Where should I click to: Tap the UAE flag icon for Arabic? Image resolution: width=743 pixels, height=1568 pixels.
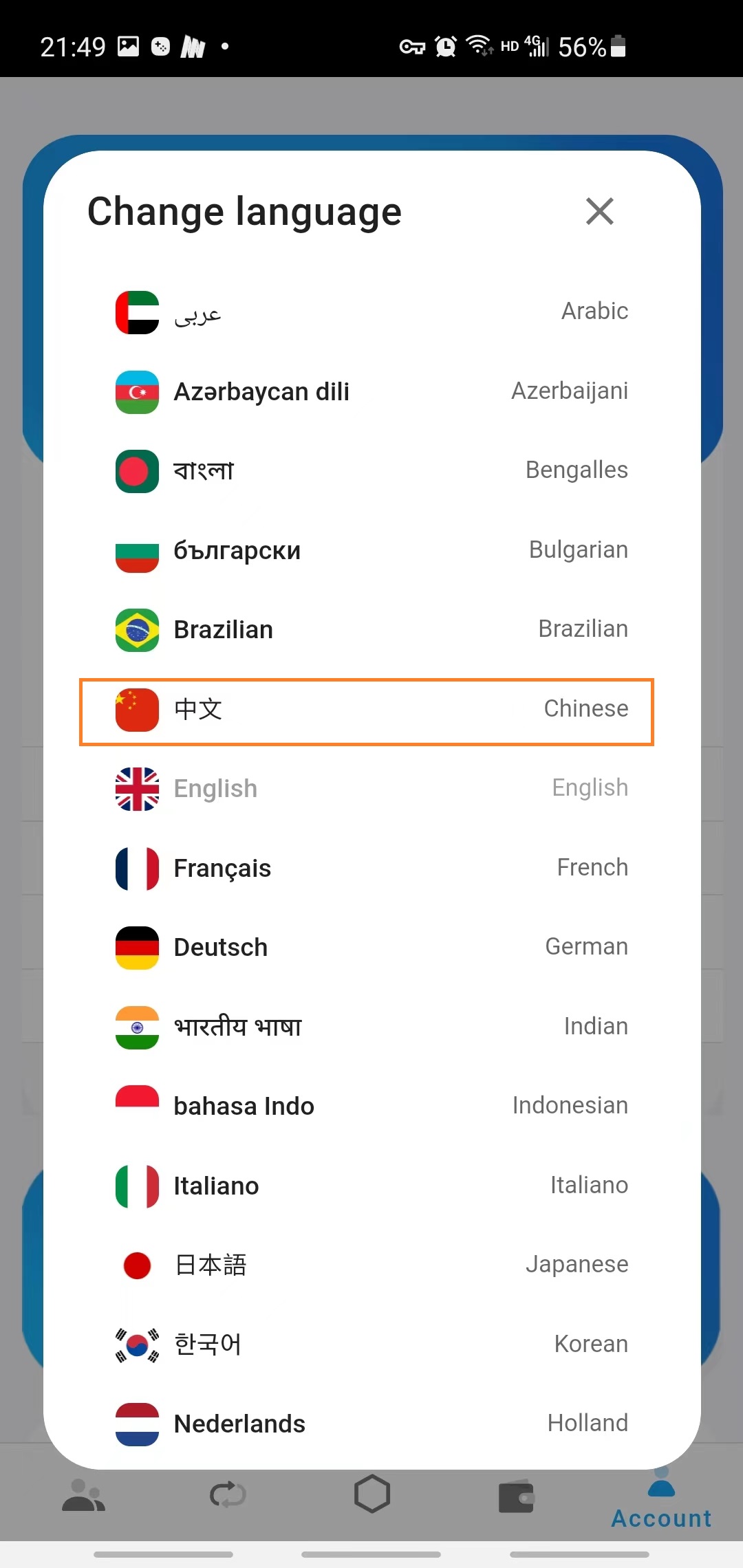tap(137, 312)
